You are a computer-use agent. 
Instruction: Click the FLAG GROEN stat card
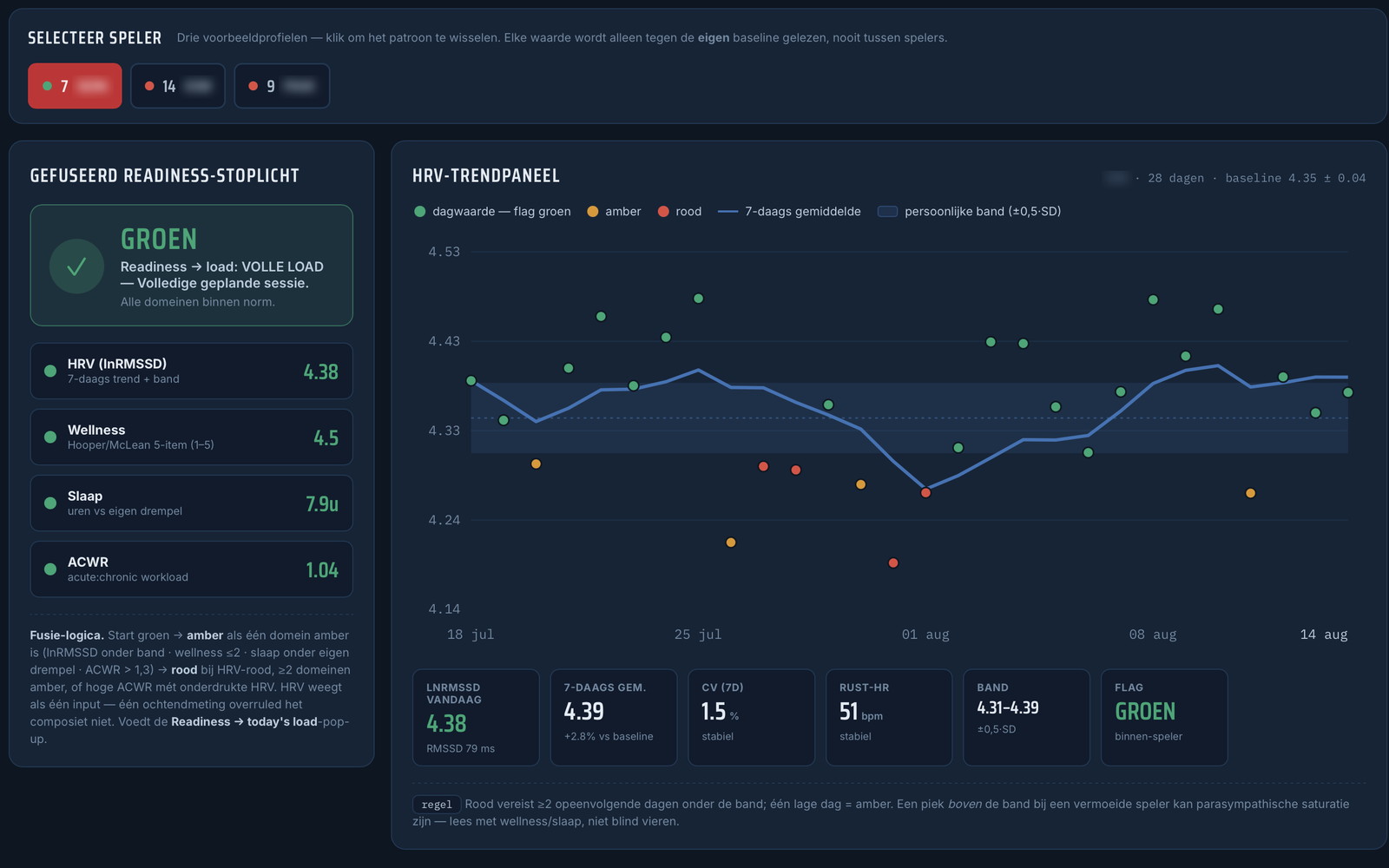point(1164,717)
